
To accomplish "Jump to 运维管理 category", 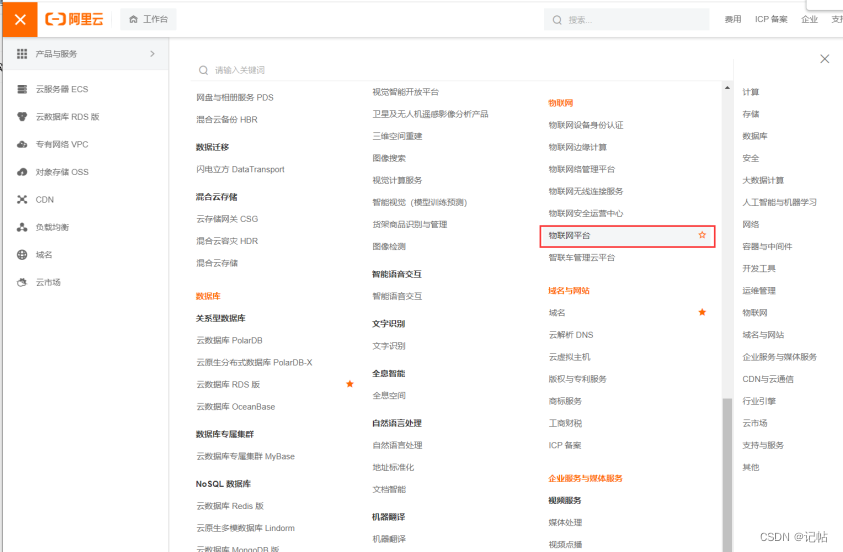I will [x=759, y=290].
